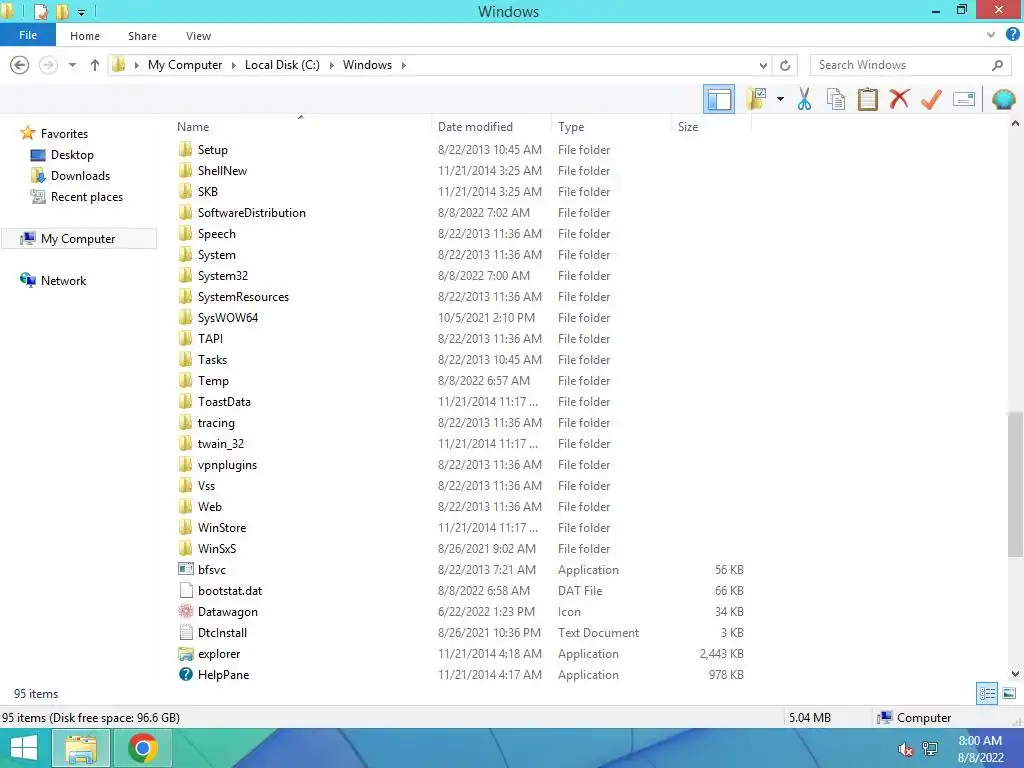The width and height of the screenshot is (1024, 768).
Task: Click the New folder quick access icon
Action: 62,12
